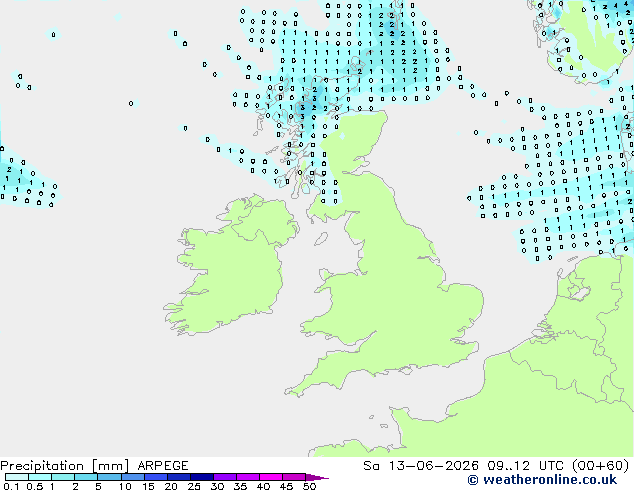Click the '35' legend scale value
This screenshot has width=634, height=490.
240,486
